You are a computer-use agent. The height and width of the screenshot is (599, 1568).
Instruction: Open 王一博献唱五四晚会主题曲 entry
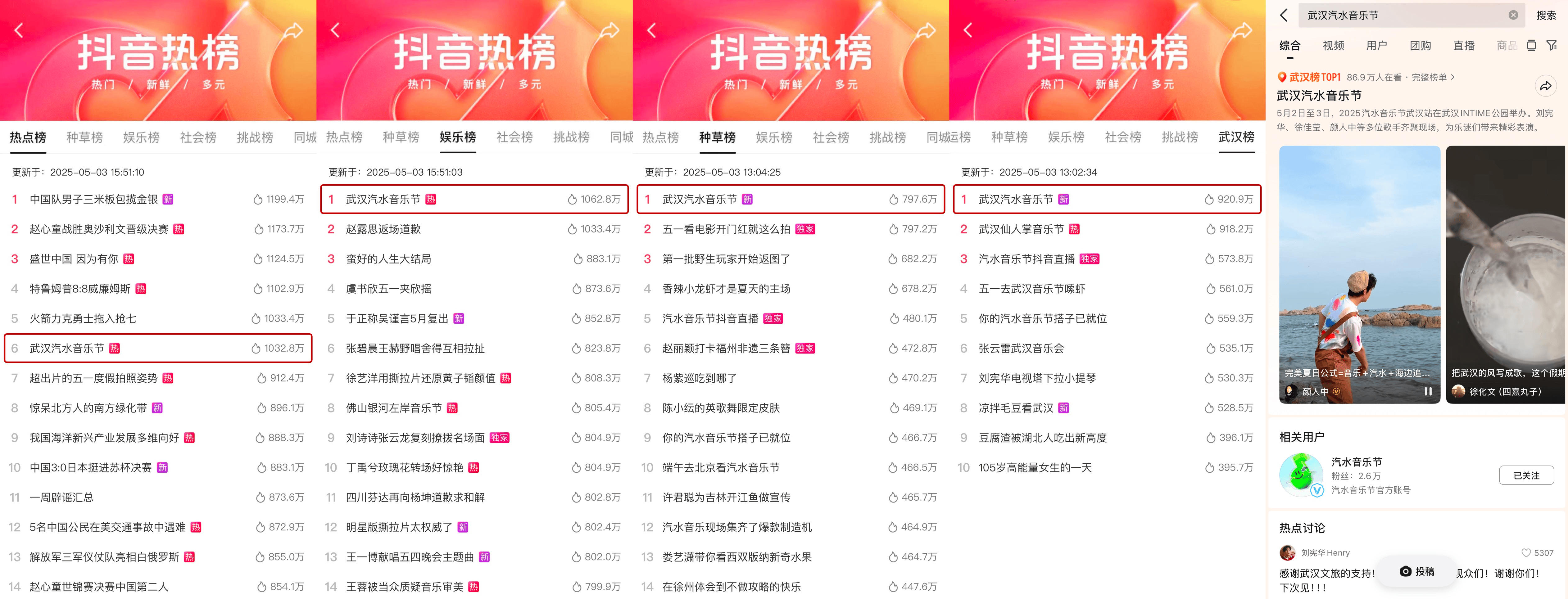[474, 558]
